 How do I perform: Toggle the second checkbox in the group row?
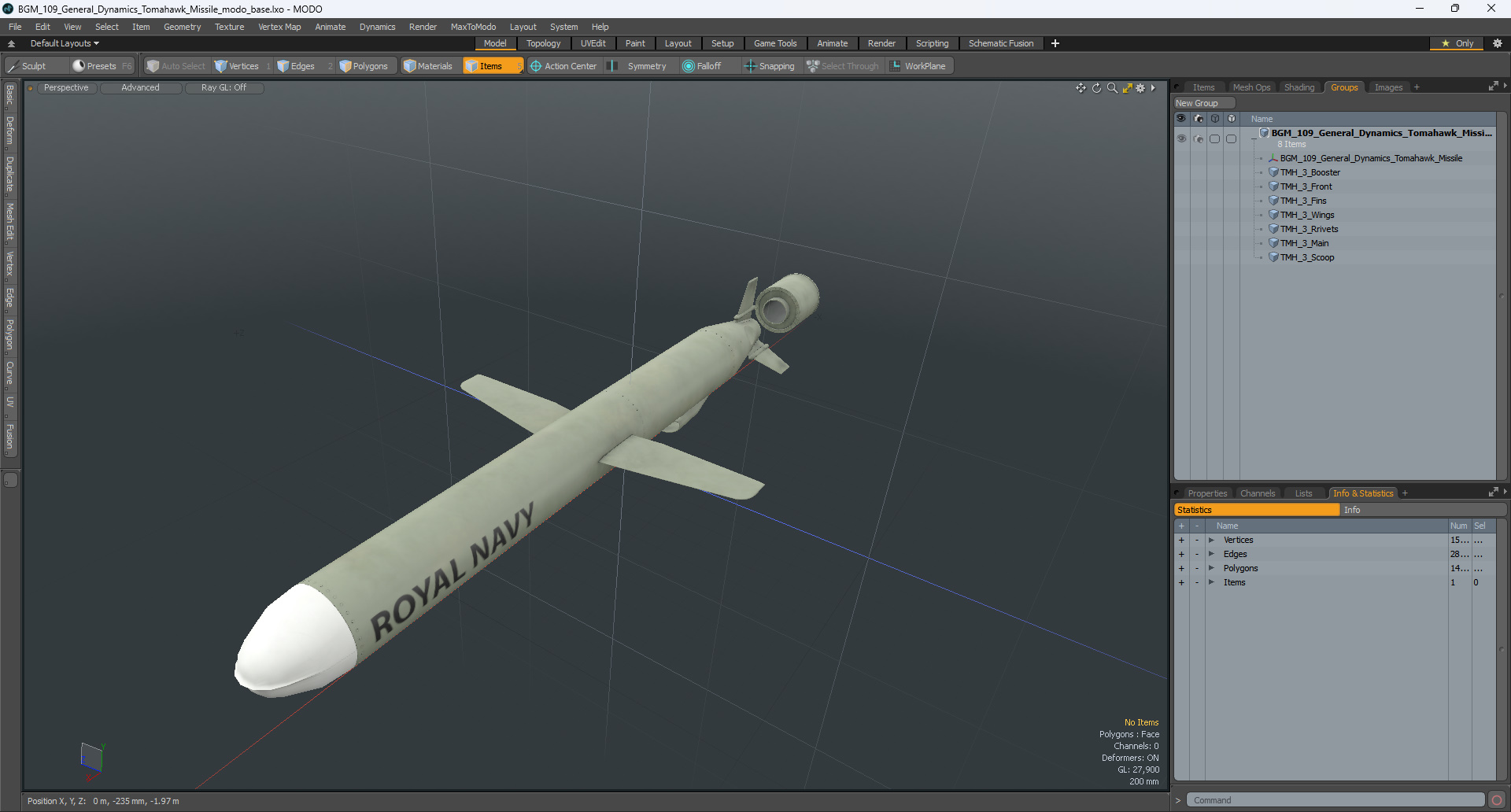[x=1232, y=138]
